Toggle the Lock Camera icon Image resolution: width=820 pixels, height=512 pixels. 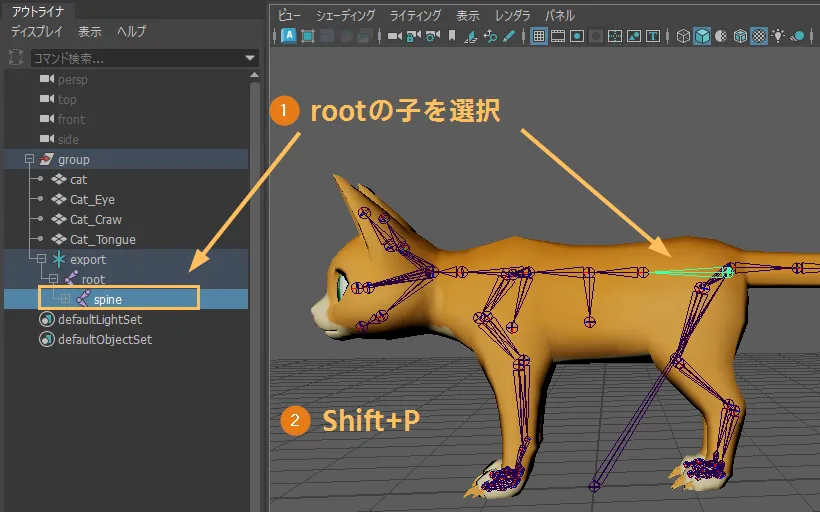point(414,36)
